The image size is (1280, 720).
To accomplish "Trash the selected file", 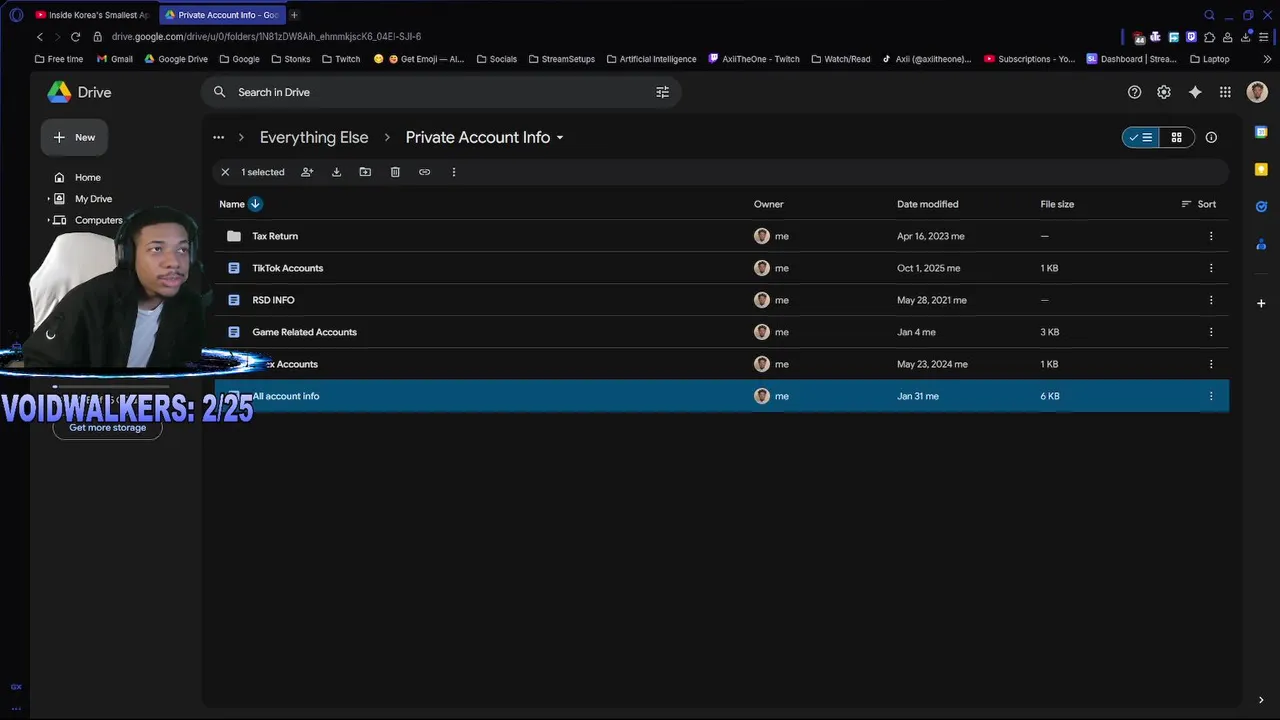I will click(395, 172).
